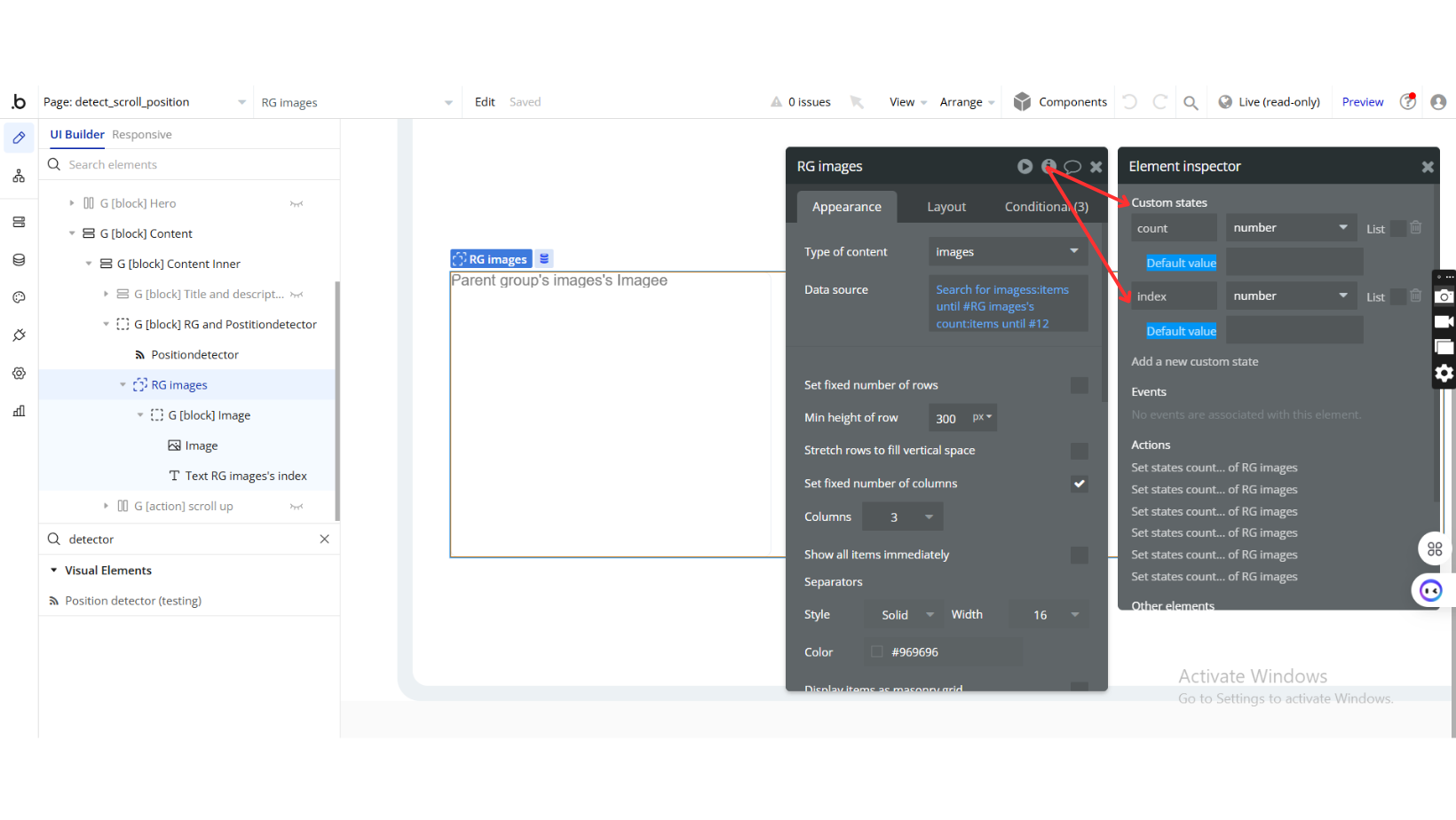Click the issues warning triangle icon
1456x820 pixels.
776,102
